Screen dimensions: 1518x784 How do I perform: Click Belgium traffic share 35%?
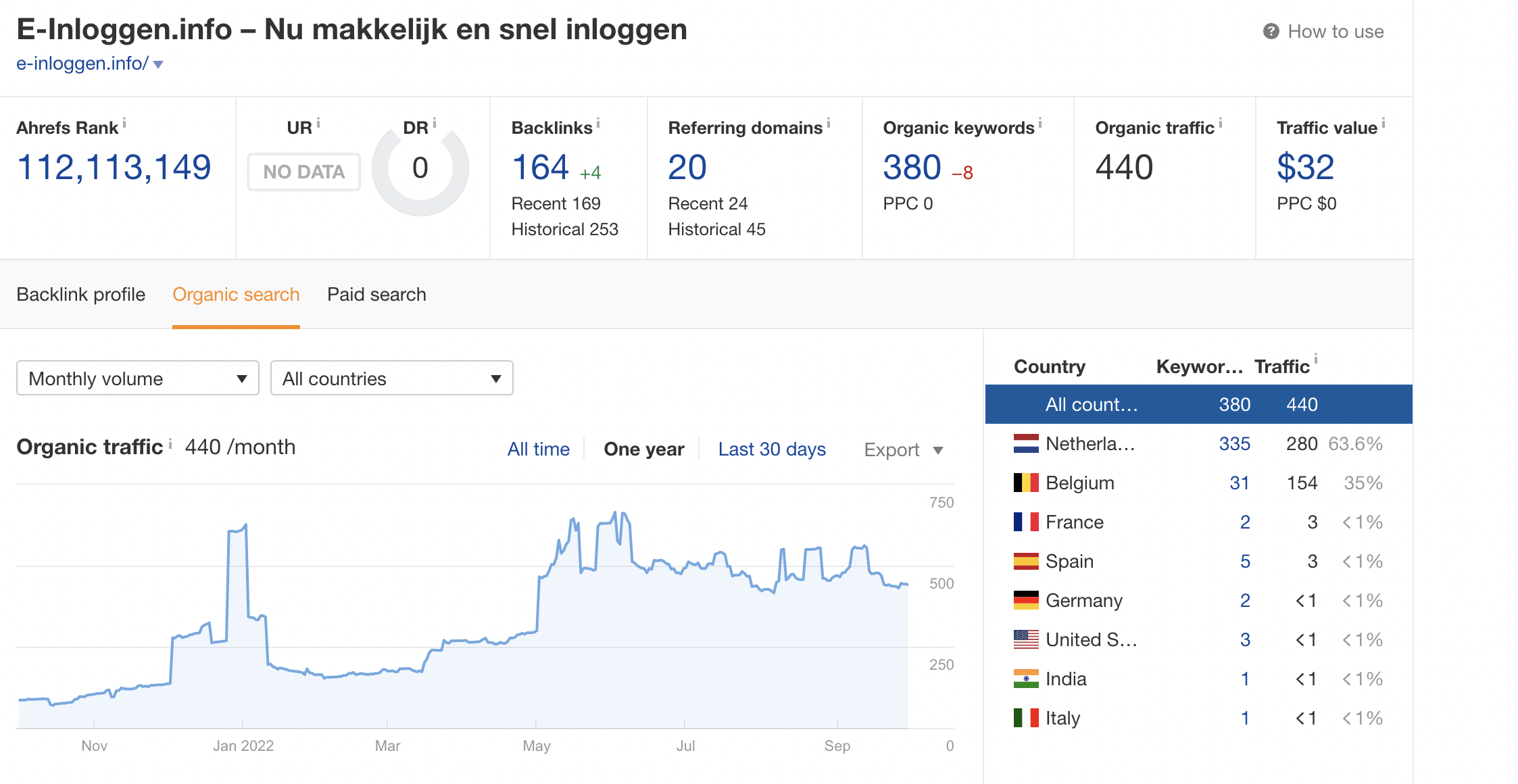tap(1363, 483)
